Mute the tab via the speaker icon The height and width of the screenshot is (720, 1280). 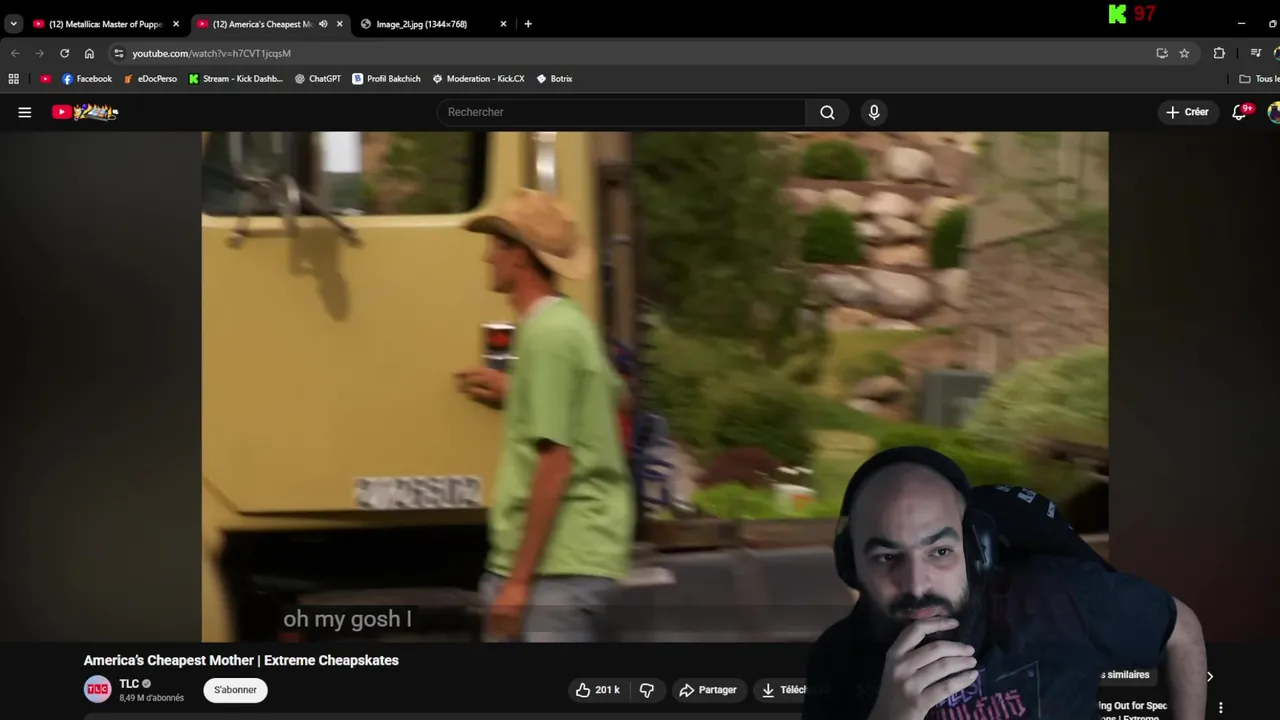323,24
